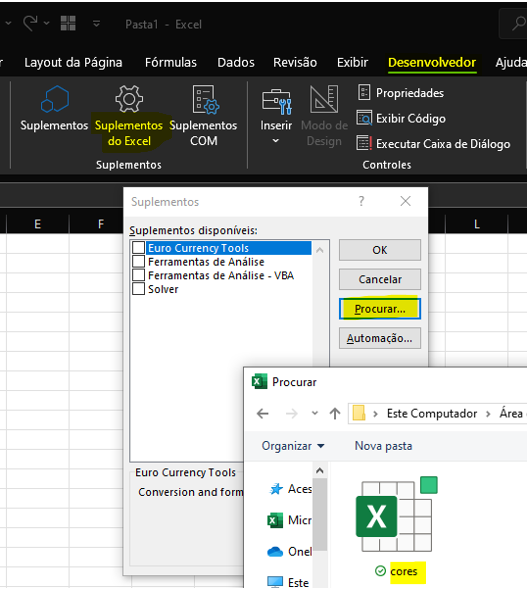Screen dimensions: 527x590
Task: Click the Redo arrow in title bar
Action: tap(30, 23)
